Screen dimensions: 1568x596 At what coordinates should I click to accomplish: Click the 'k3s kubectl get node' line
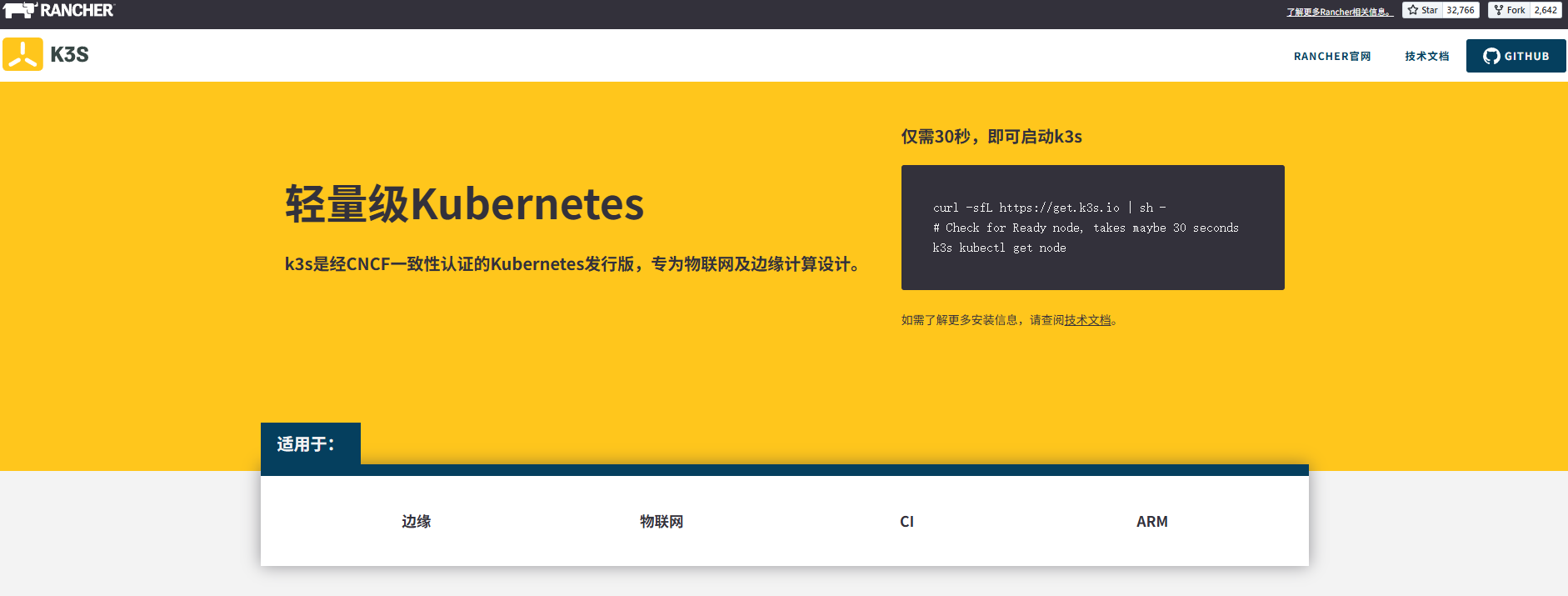[999, 248]
